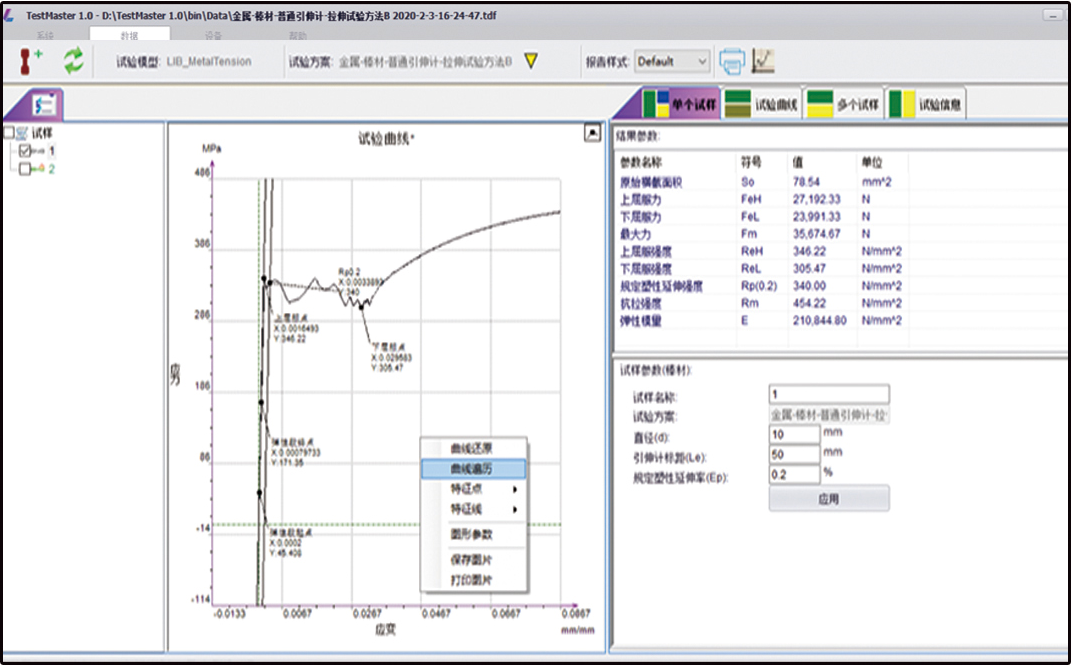Image resolution: width=1072 pixels, height=666 pixels.
Task: Open the curve chart report icon
Action: click(763, 61)
